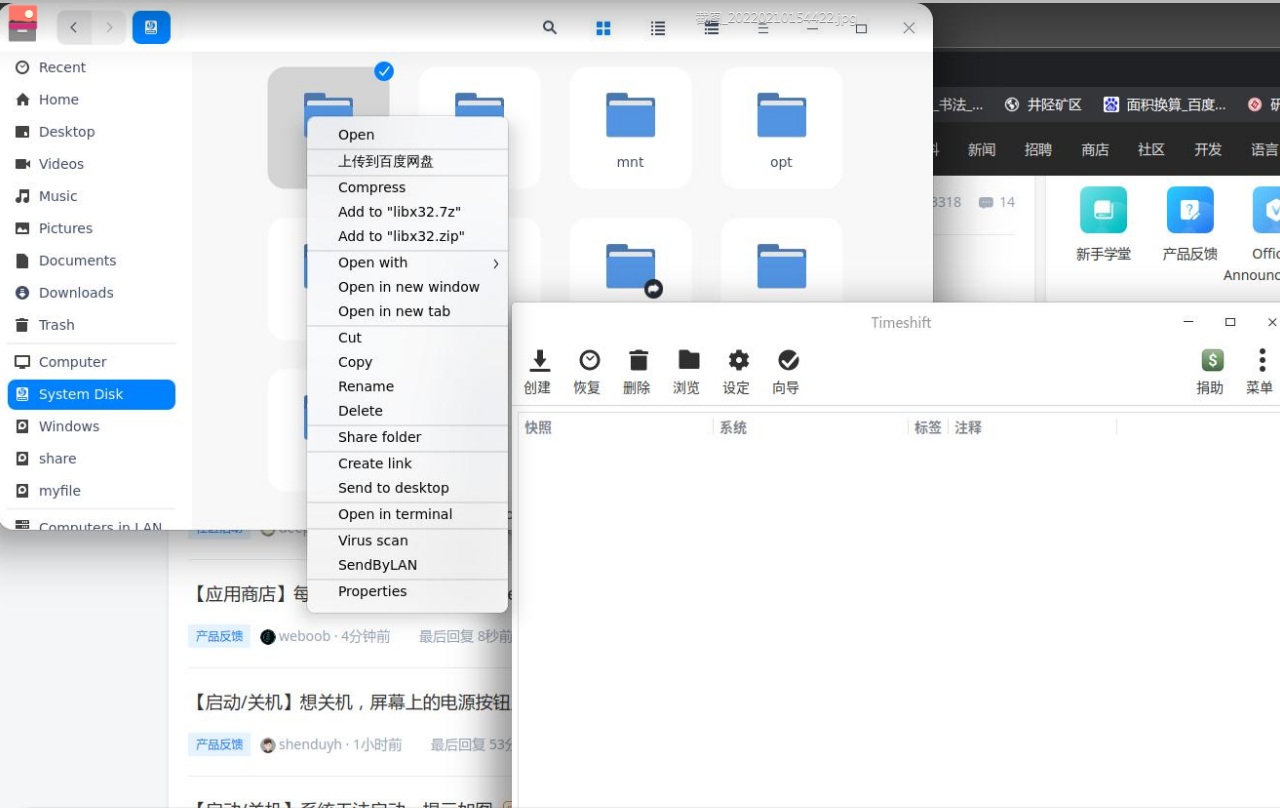Viewport: 1280px width, 808px height.
Task: Choose Rename in context menu
Action: pyautogui.click(x=407, y=386)
